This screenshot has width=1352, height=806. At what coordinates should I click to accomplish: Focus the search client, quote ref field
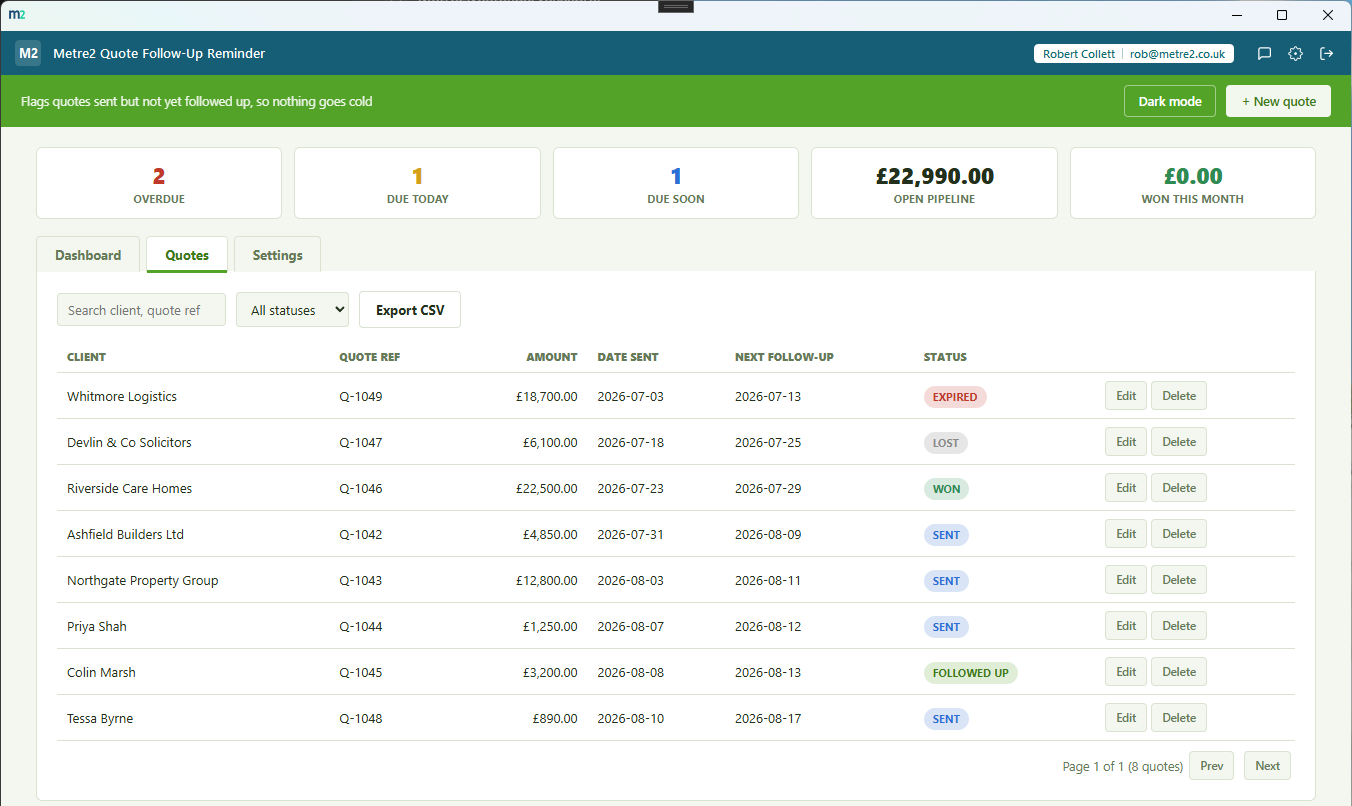pyautogui.click(x=141, y=310)
